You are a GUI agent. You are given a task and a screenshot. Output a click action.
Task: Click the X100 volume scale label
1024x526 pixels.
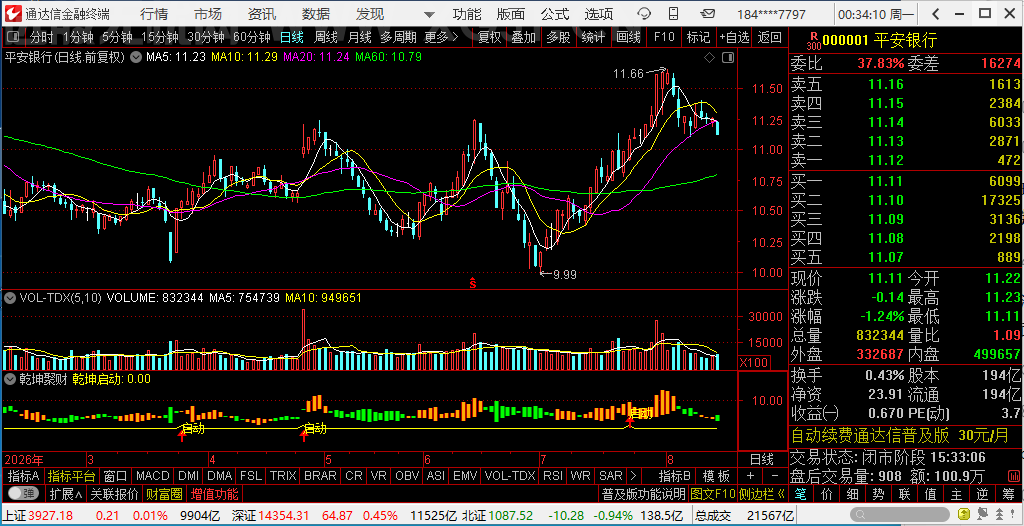tap(753, 362)
